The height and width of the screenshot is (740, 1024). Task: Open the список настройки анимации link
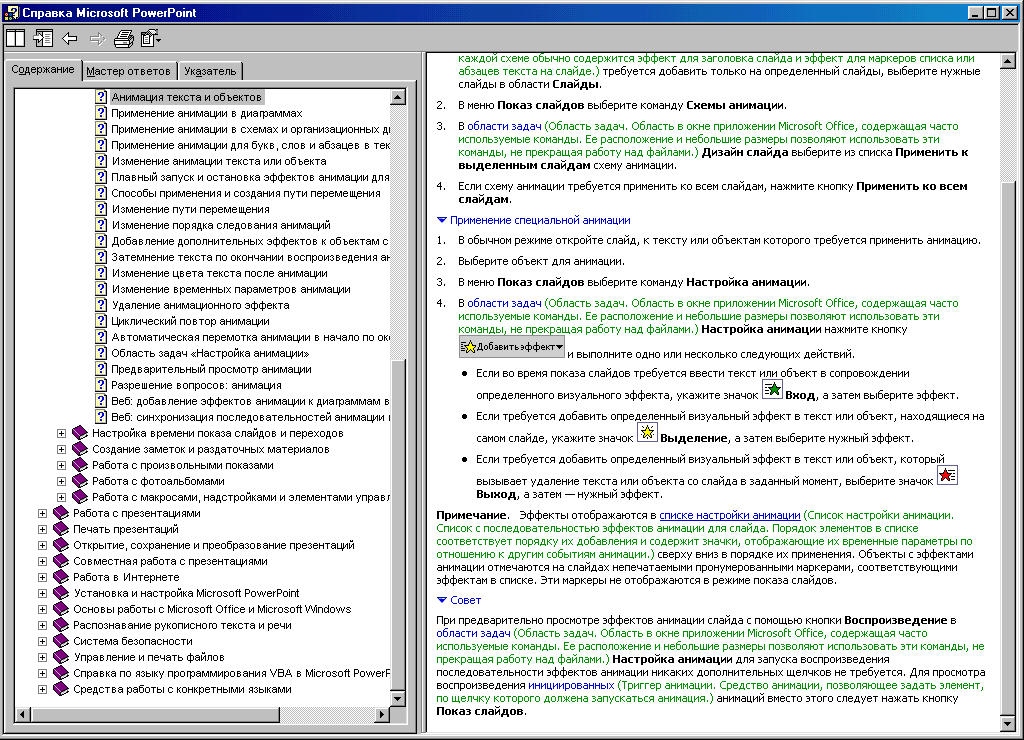729,515
